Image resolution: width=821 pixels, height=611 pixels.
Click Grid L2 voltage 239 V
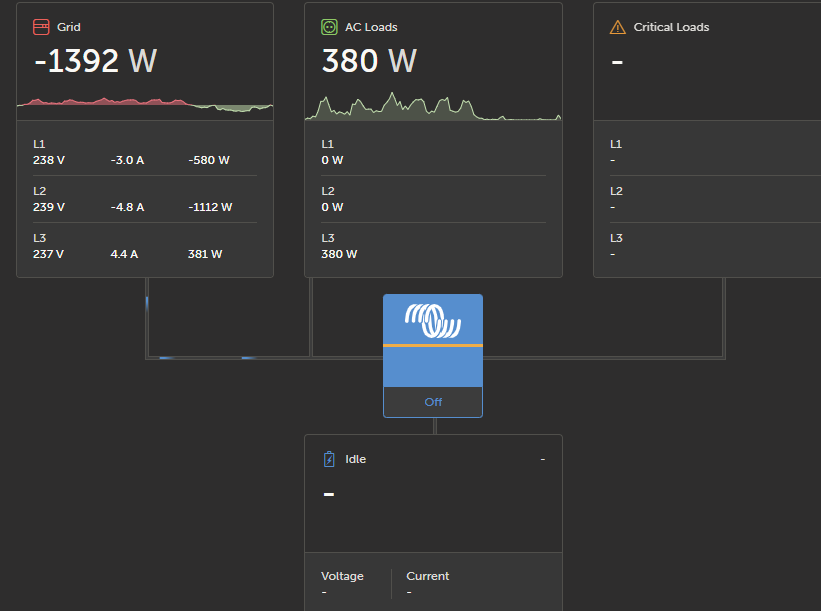pos(49,207)
